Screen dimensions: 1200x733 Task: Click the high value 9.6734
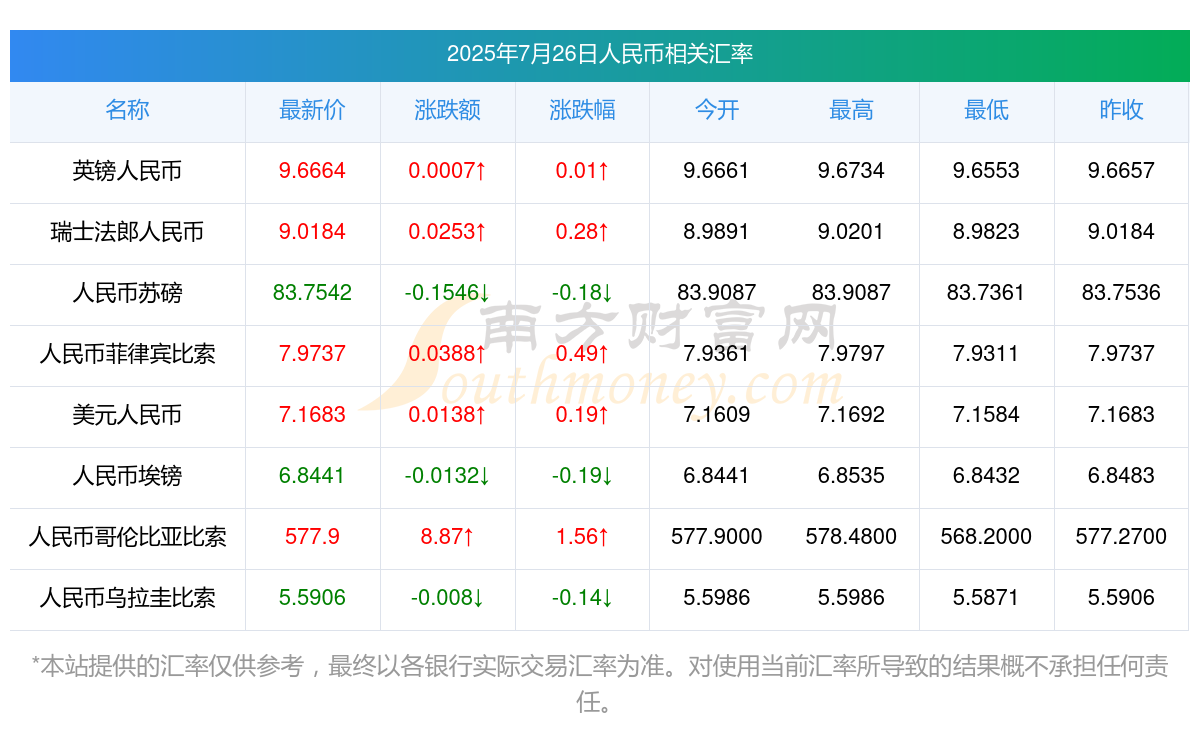[x=852, y=171]
